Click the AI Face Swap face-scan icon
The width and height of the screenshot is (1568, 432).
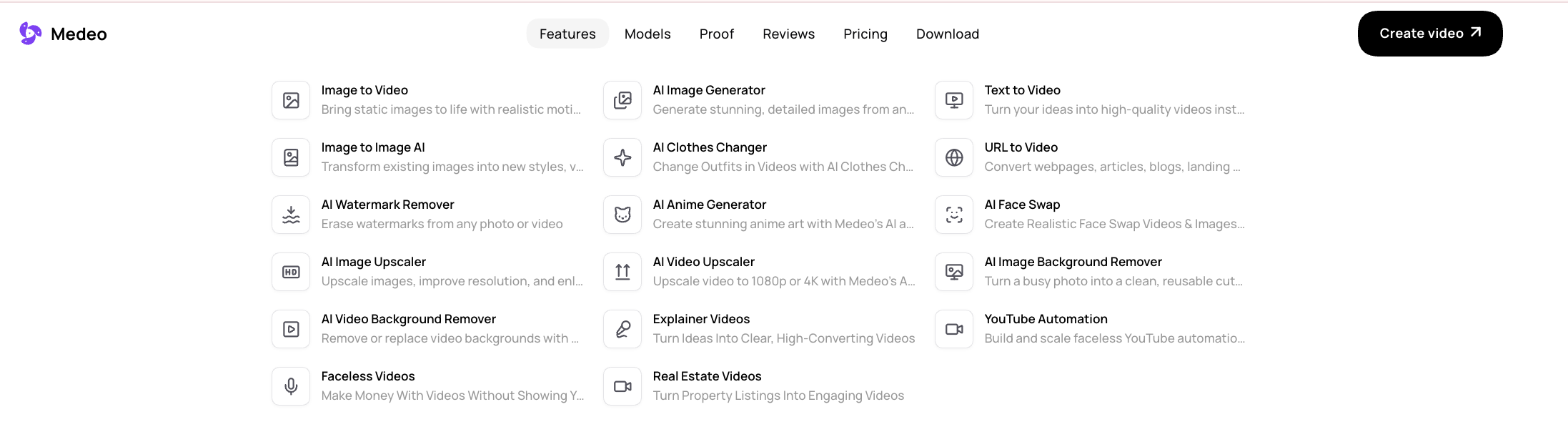point(954,215)
